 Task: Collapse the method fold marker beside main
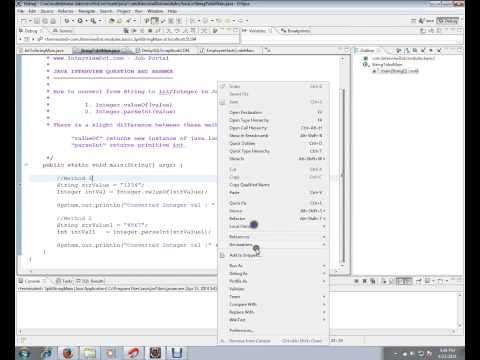click(26, 165)
